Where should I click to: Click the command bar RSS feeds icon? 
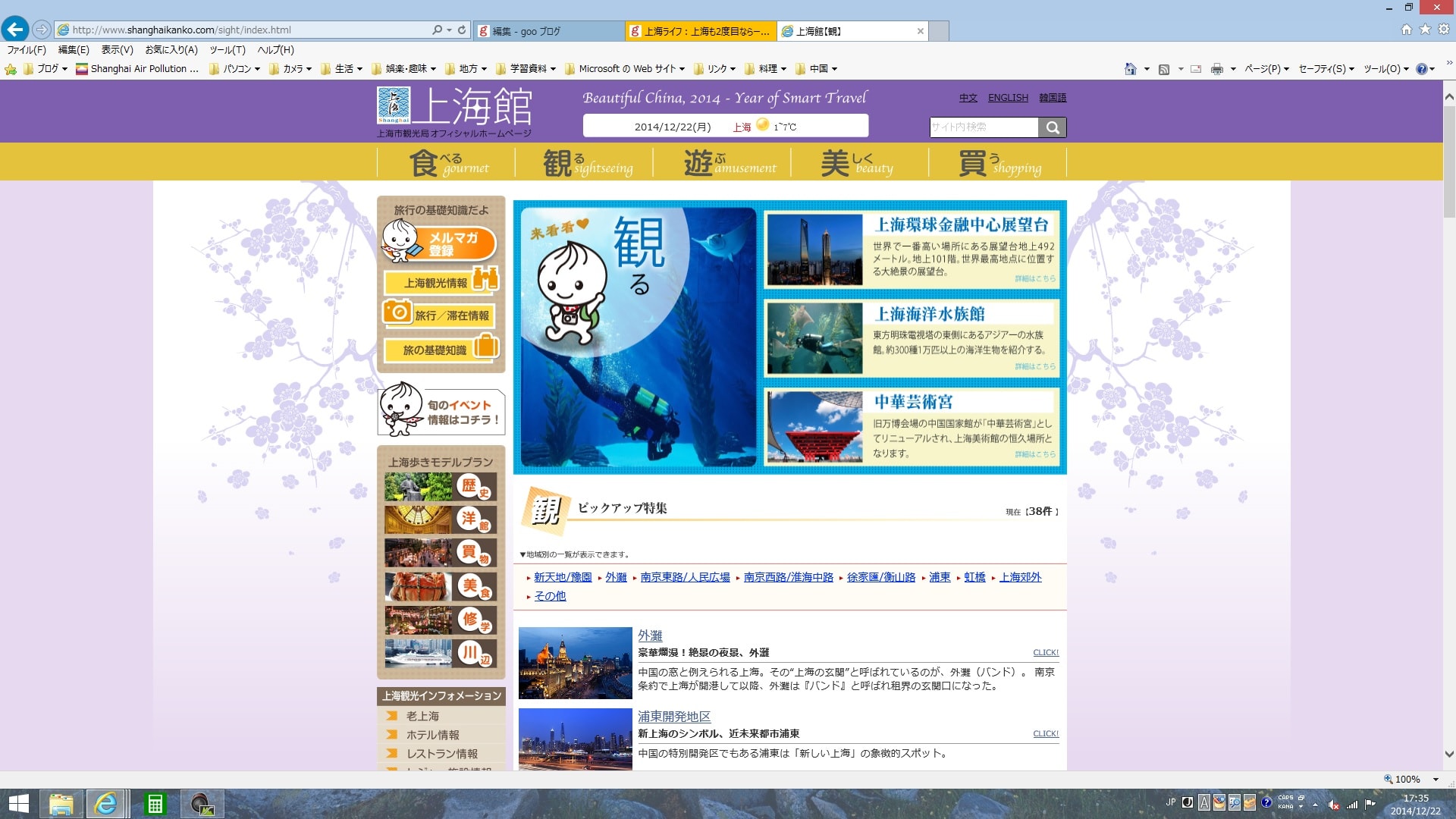(x=1164, y=69)
